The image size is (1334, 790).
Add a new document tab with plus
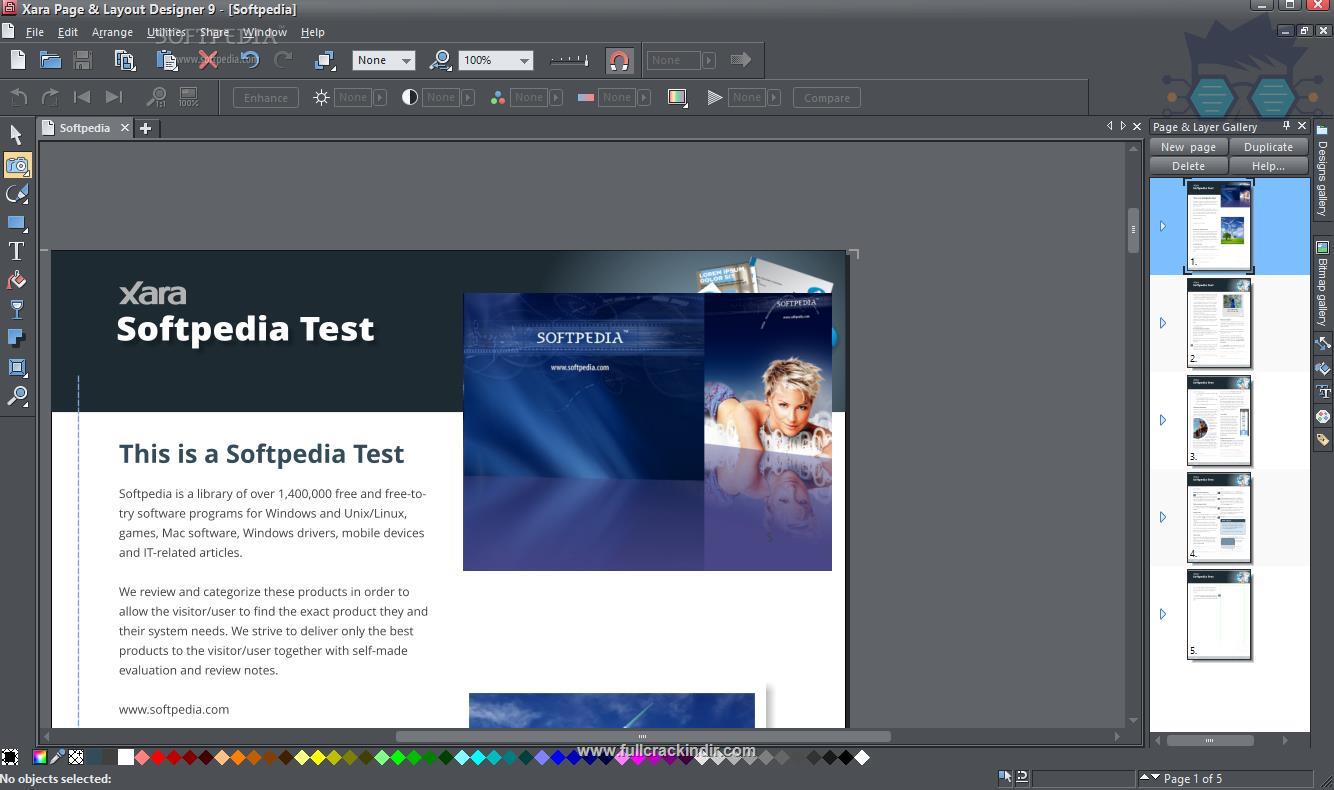coord(145,128)
